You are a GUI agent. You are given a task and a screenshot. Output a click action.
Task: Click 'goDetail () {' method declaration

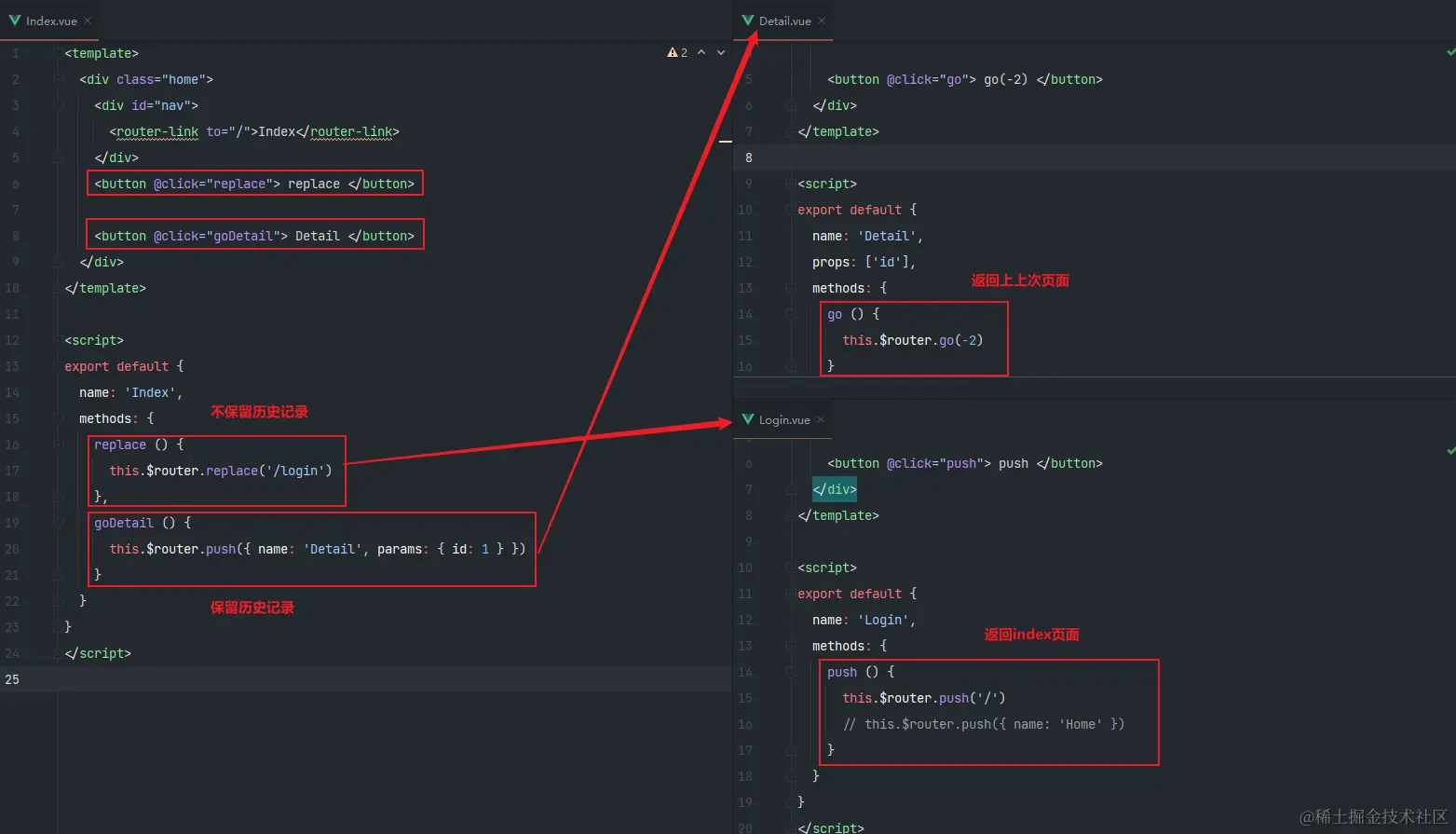click(x=143, y=523)
